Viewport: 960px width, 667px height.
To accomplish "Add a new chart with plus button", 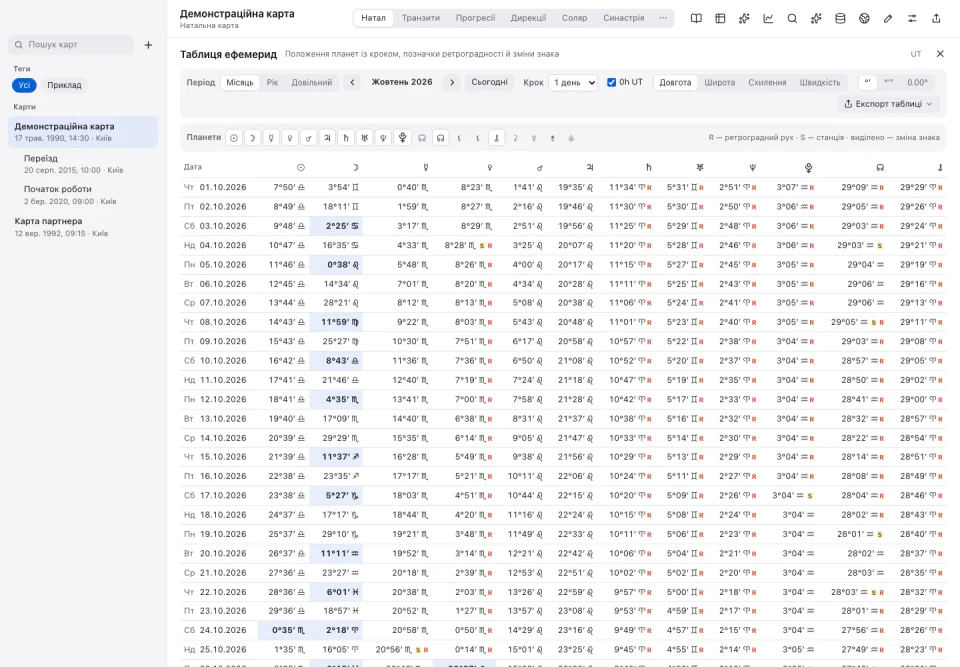I will click(x=148, y=45).
